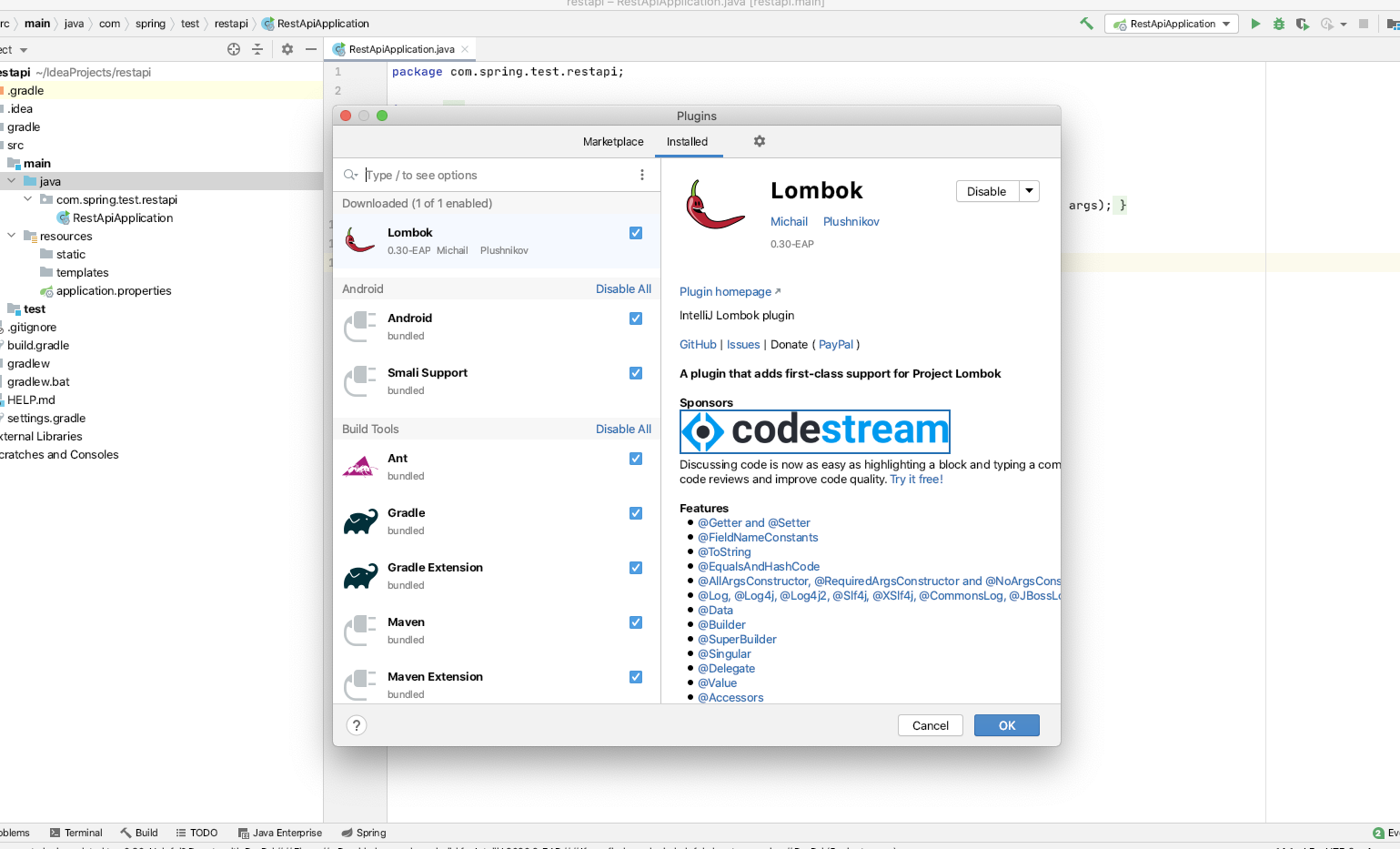
Task: Run RestApiApplication with the green play icon
Action: pos(1255,24)
